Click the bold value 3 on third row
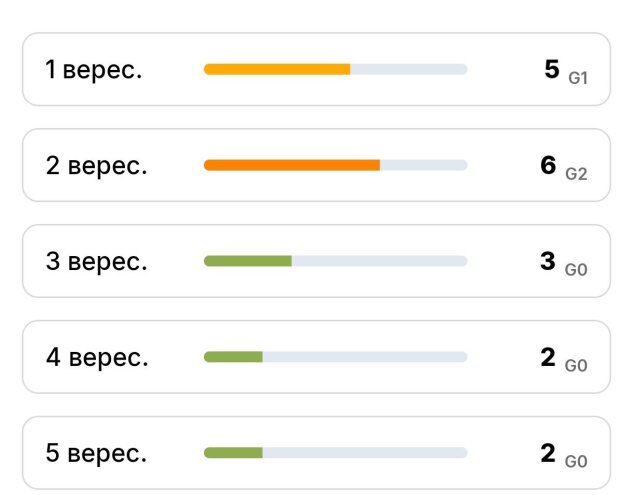Screen dimensions: 620x495 (548, 261)
